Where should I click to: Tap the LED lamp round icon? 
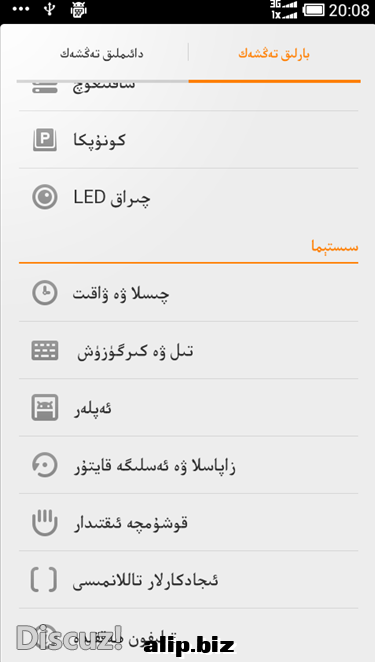point(45,197)
